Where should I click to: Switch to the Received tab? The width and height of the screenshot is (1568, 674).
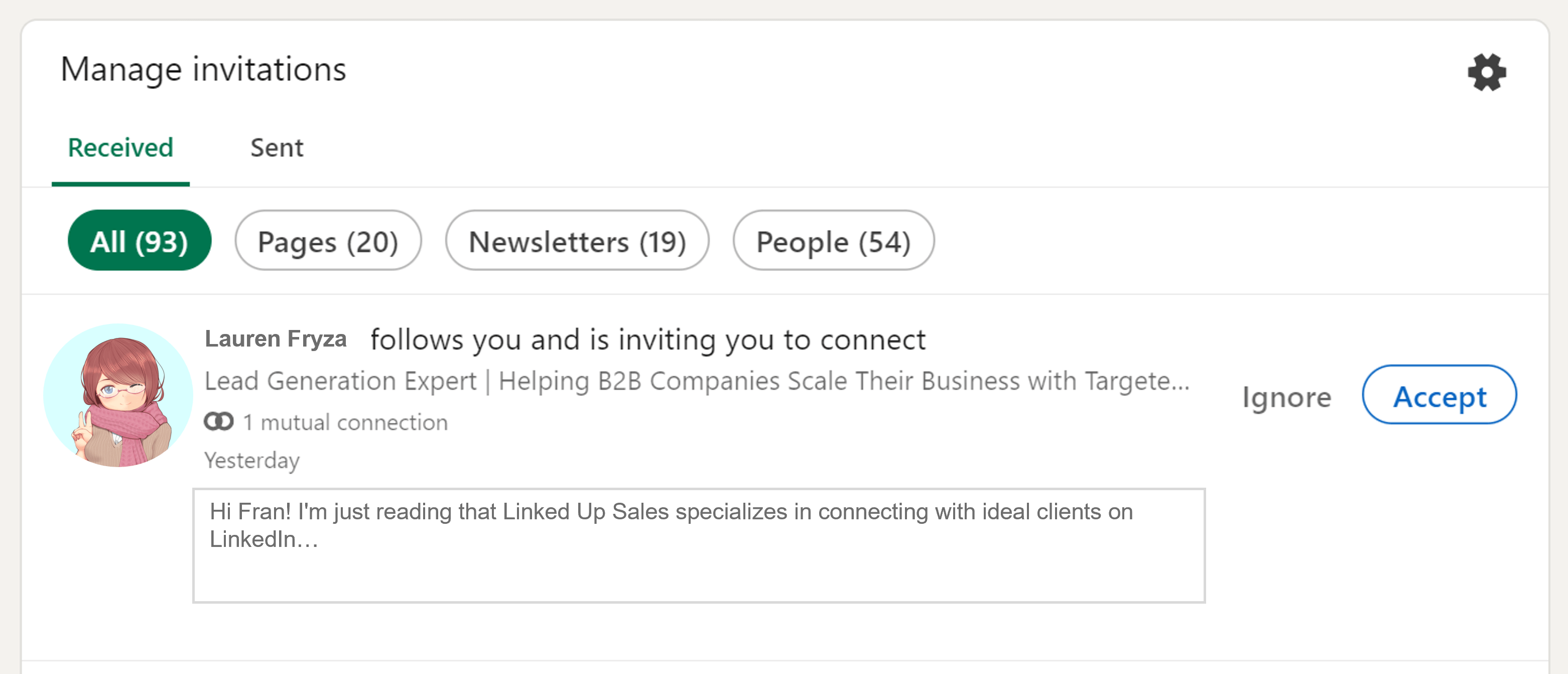(x=120, y=148)
